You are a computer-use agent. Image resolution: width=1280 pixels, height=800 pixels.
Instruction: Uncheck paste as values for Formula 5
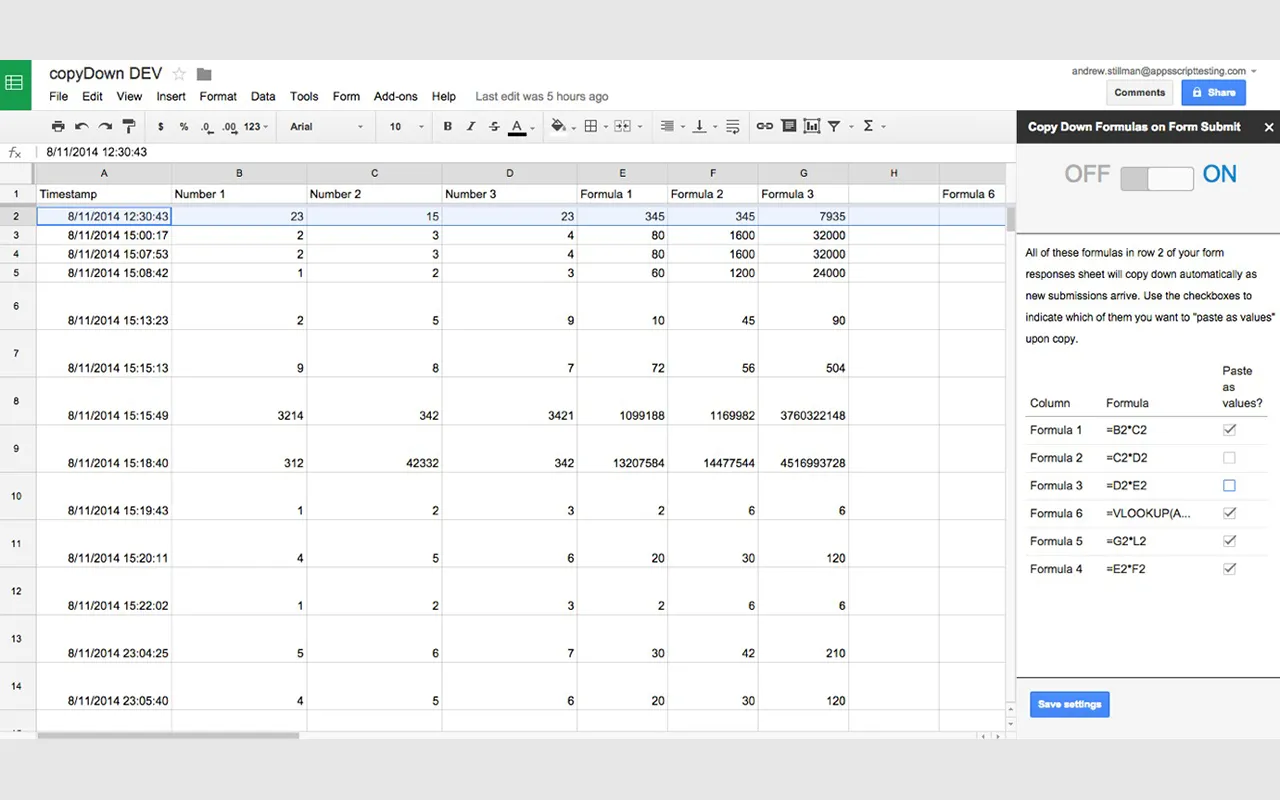(x=1229, y=541)
